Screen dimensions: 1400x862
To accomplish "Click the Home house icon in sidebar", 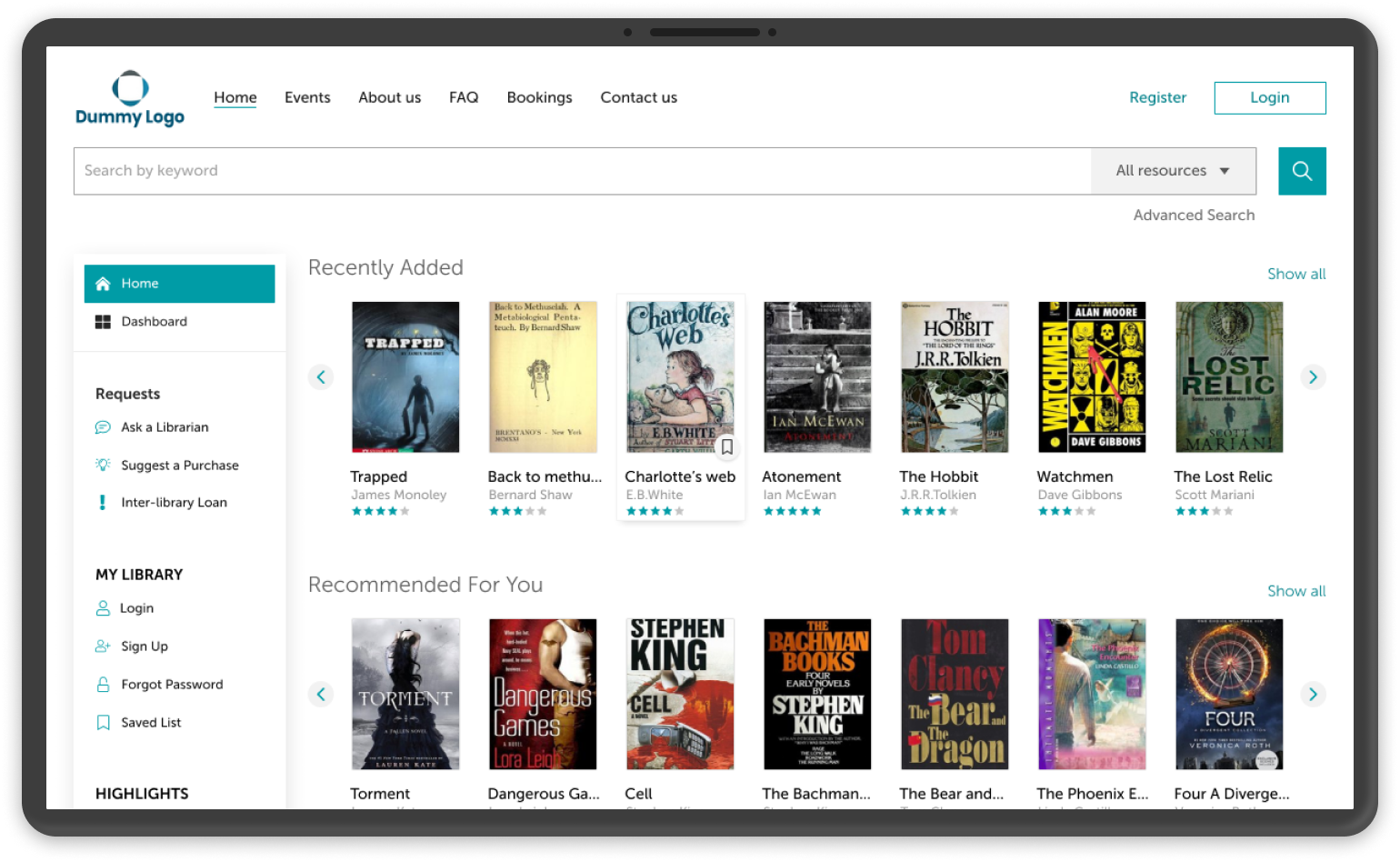I will [x=103, y=284].
